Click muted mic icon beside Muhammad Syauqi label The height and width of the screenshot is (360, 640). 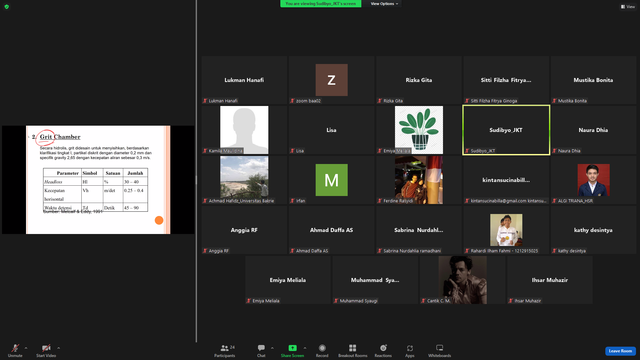tap(336, 301)
